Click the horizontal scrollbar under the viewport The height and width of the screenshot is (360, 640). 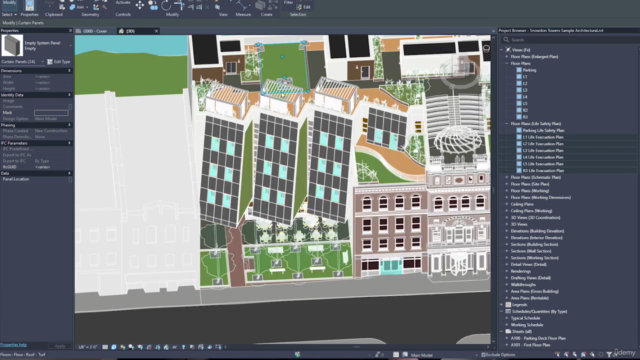[356, 347]
